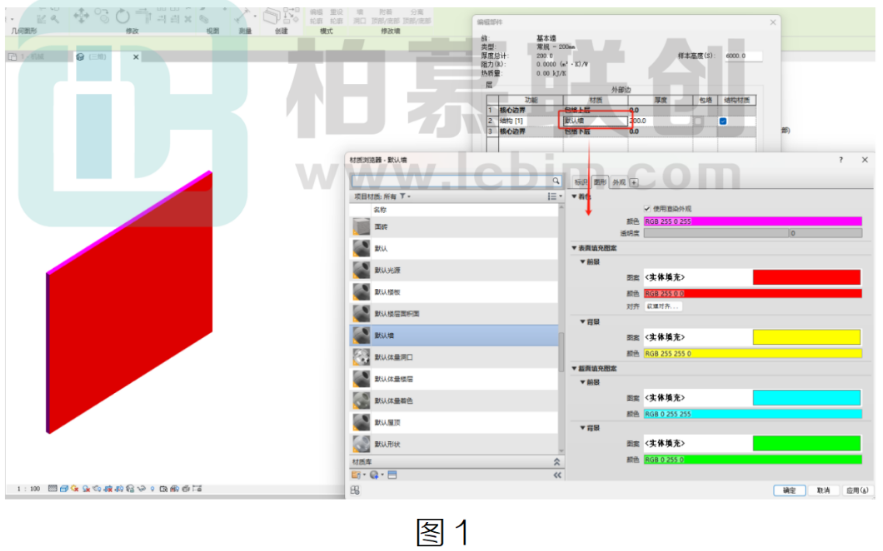The height and width of the screenshot is (551, 883).
Task: Open the asset browser icon
Action: click(393, 475)
